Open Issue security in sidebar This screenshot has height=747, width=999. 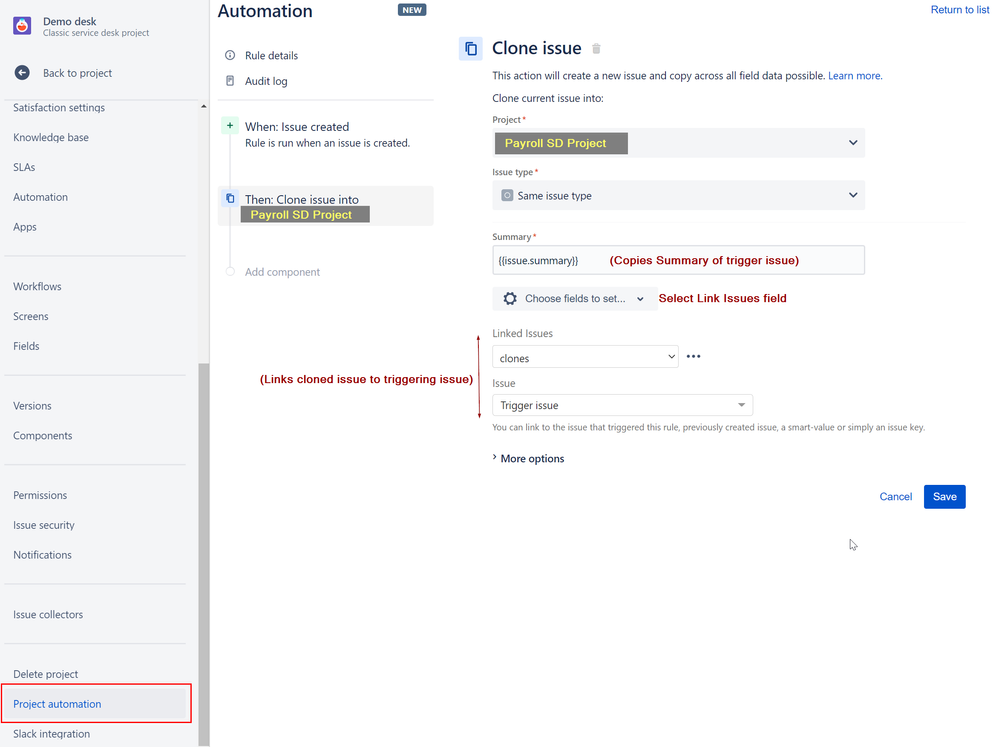tap(43, 525)
